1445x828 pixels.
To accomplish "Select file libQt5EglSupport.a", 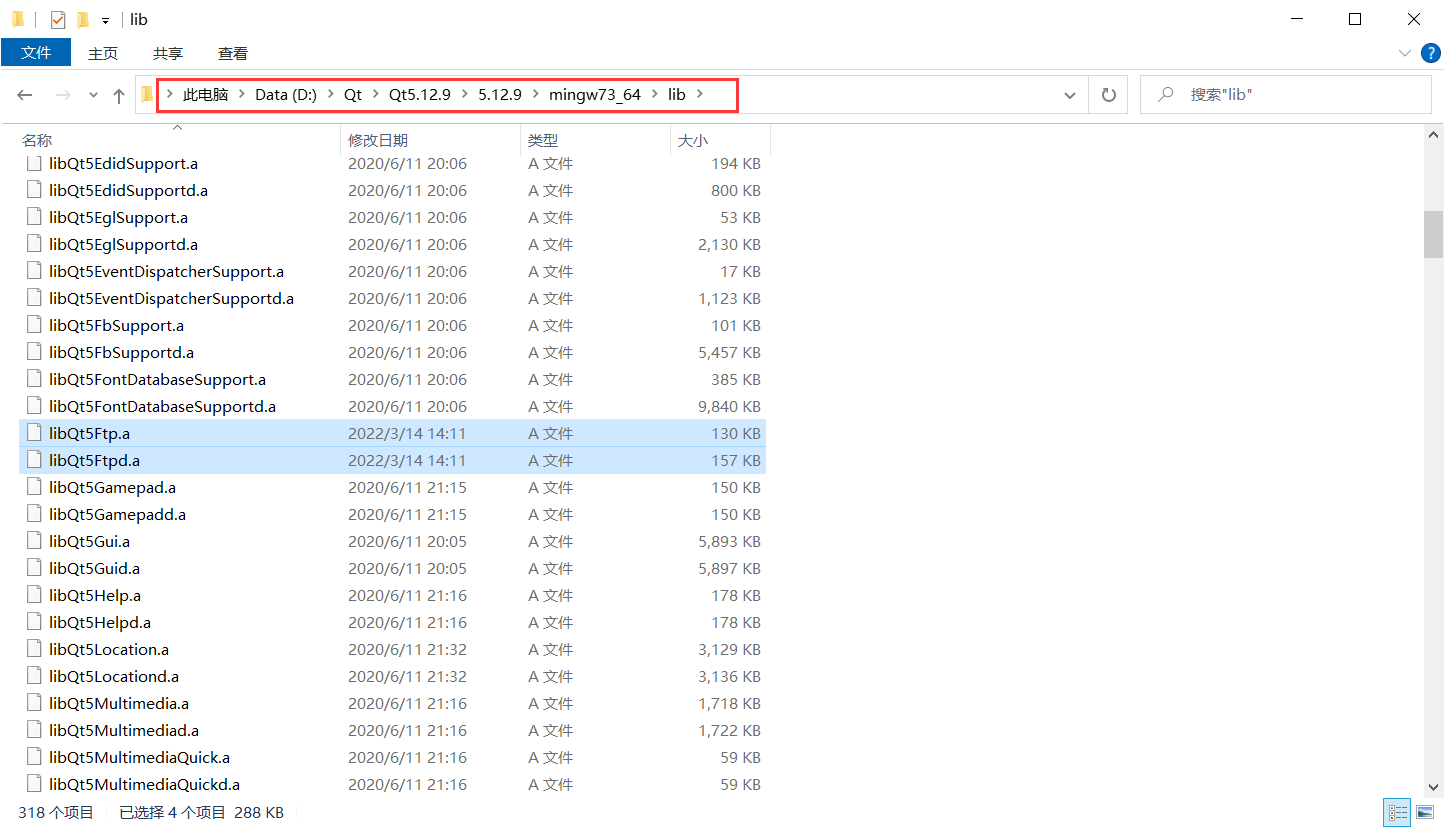I will tap(392, 217).
